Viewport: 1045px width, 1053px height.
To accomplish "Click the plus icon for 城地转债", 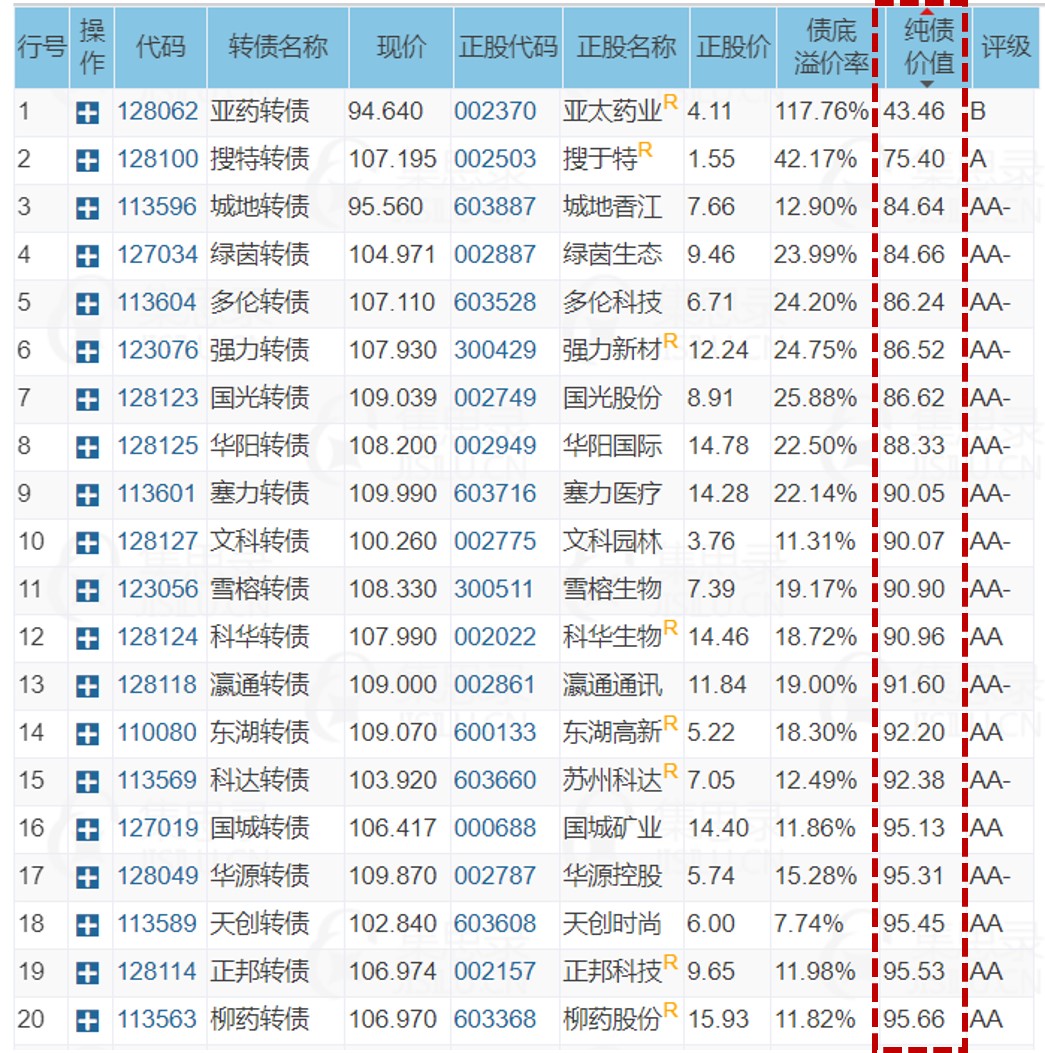I will [x=87, y=208].
